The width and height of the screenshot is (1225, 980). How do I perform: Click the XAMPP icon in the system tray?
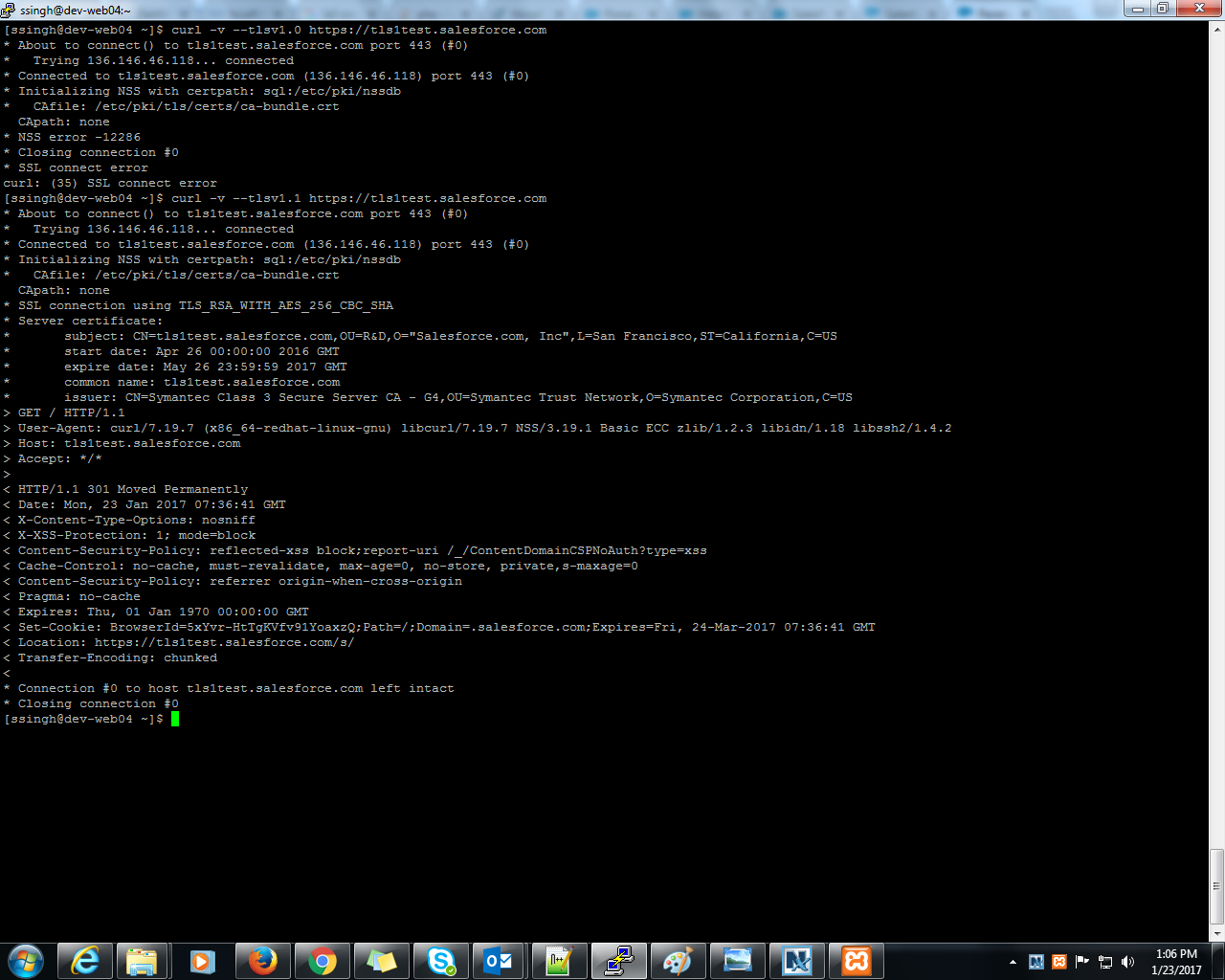(x=1058, y=962)
